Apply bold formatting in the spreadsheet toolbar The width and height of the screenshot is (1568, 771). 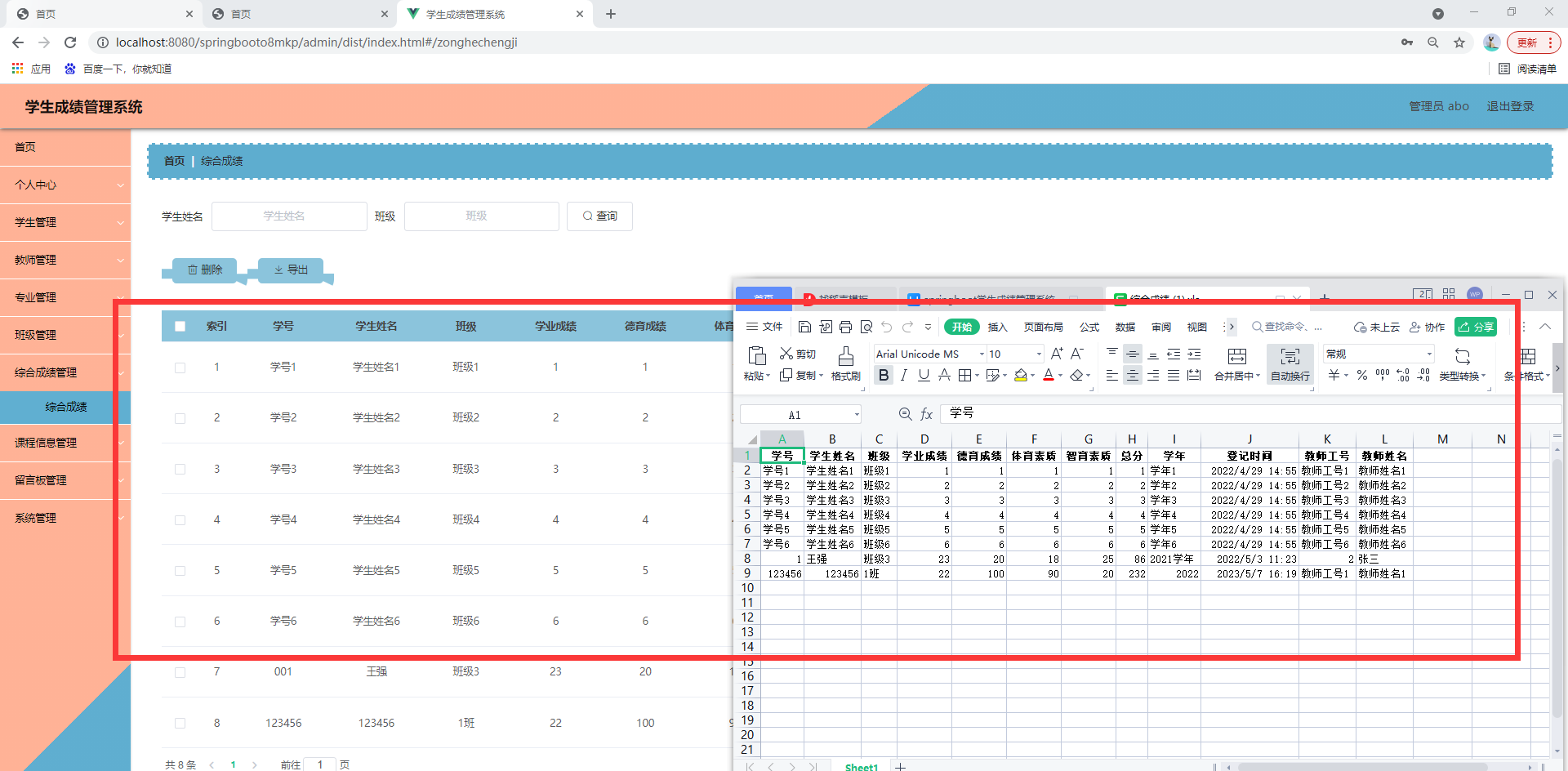tap(884, 376)
